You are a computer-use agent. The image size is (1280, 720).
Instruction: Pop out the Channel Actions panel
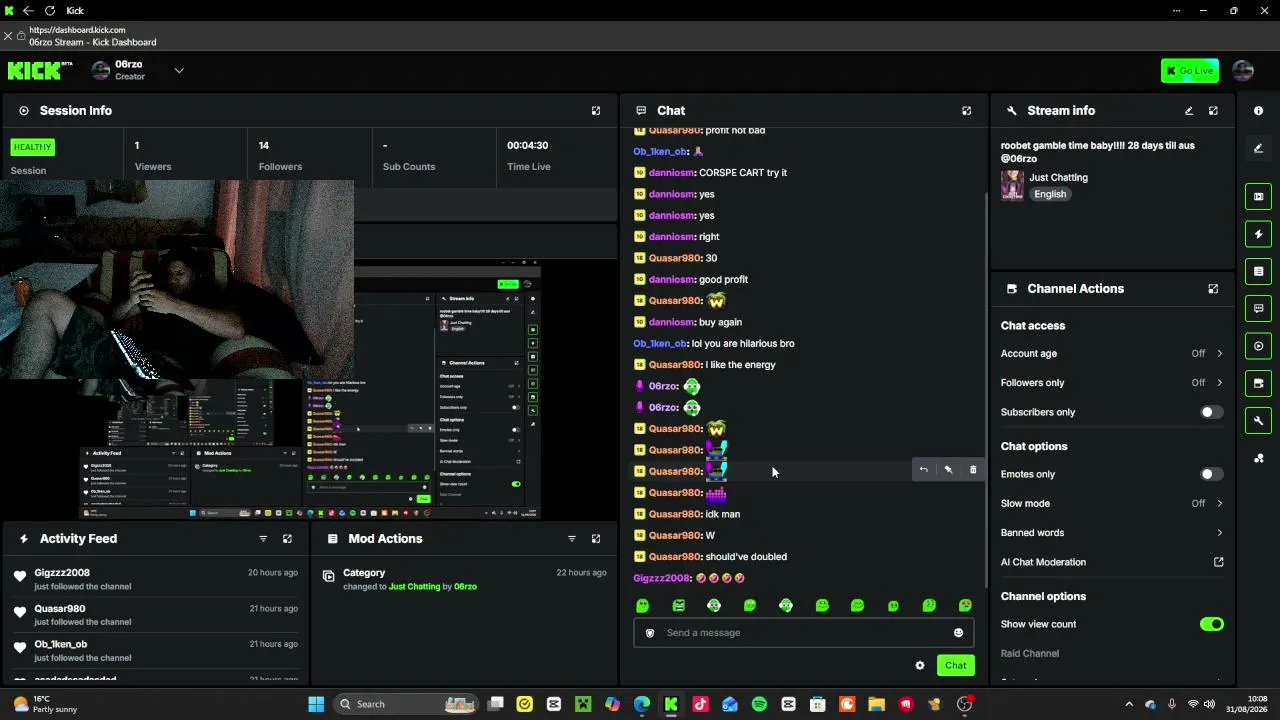coord(1213,289)
